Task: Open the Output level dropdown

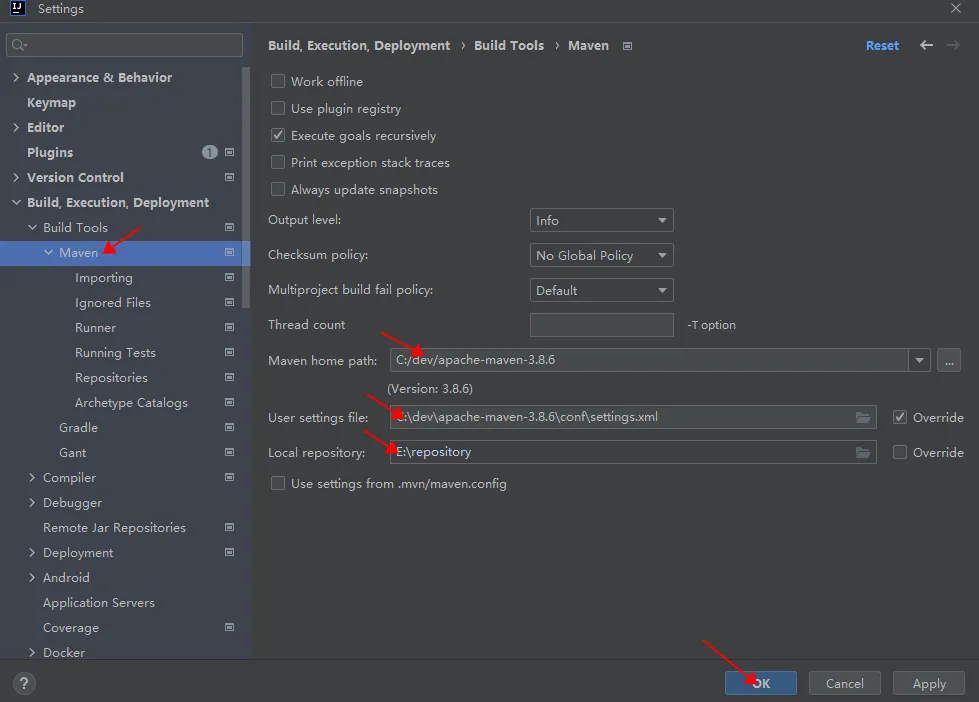Action: [601, 220]
